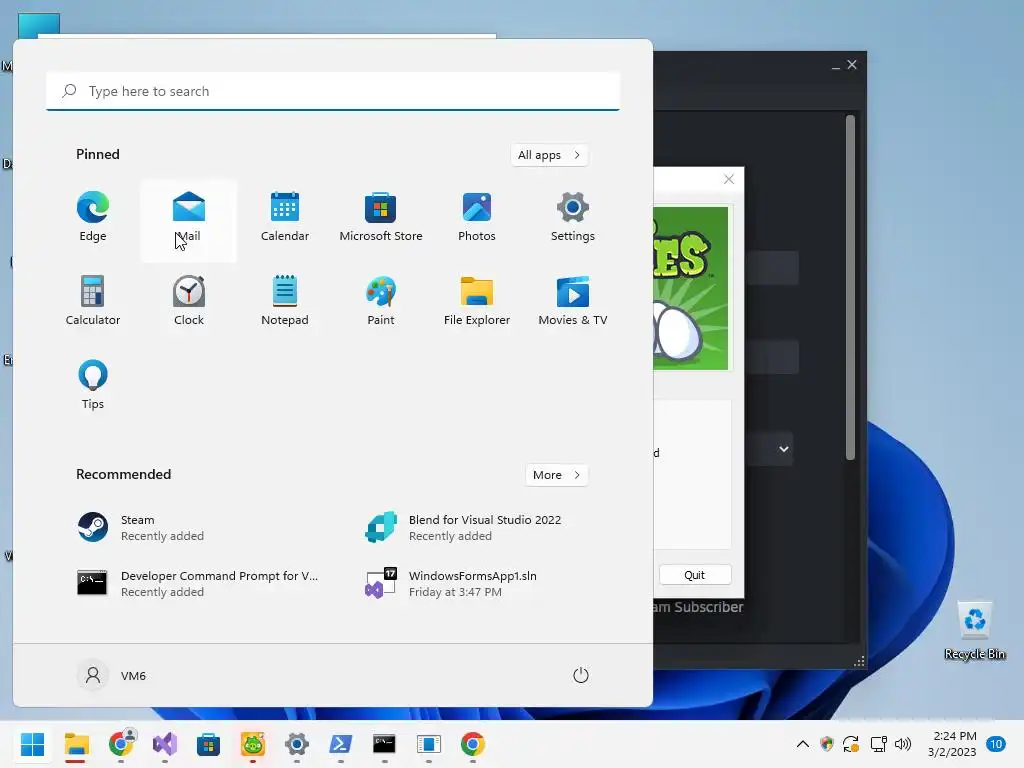Switch to the blue window app before Chrome on taskbar
The image size is (1024, 768).
pyautogui.click(x=428, y=744)
